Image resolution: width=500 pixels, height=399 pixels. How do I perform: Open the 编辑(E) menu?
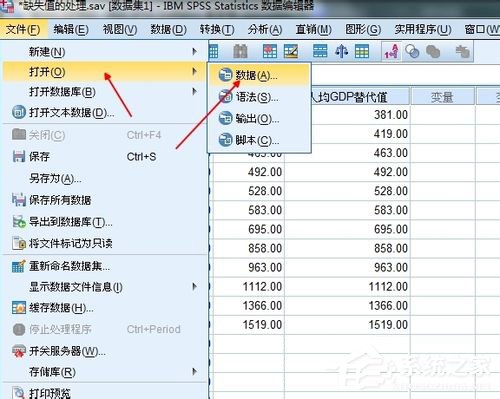[71, 30]
